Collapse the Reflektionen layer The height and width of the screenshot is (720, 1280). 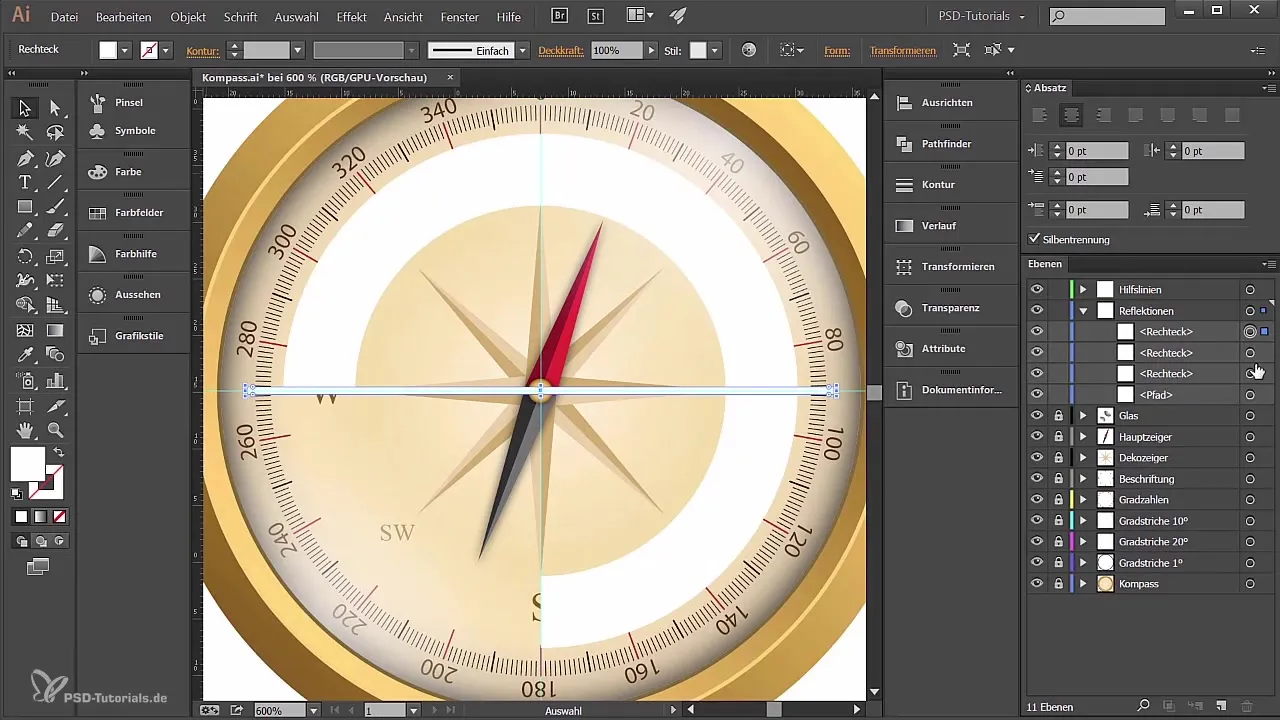1083,310
